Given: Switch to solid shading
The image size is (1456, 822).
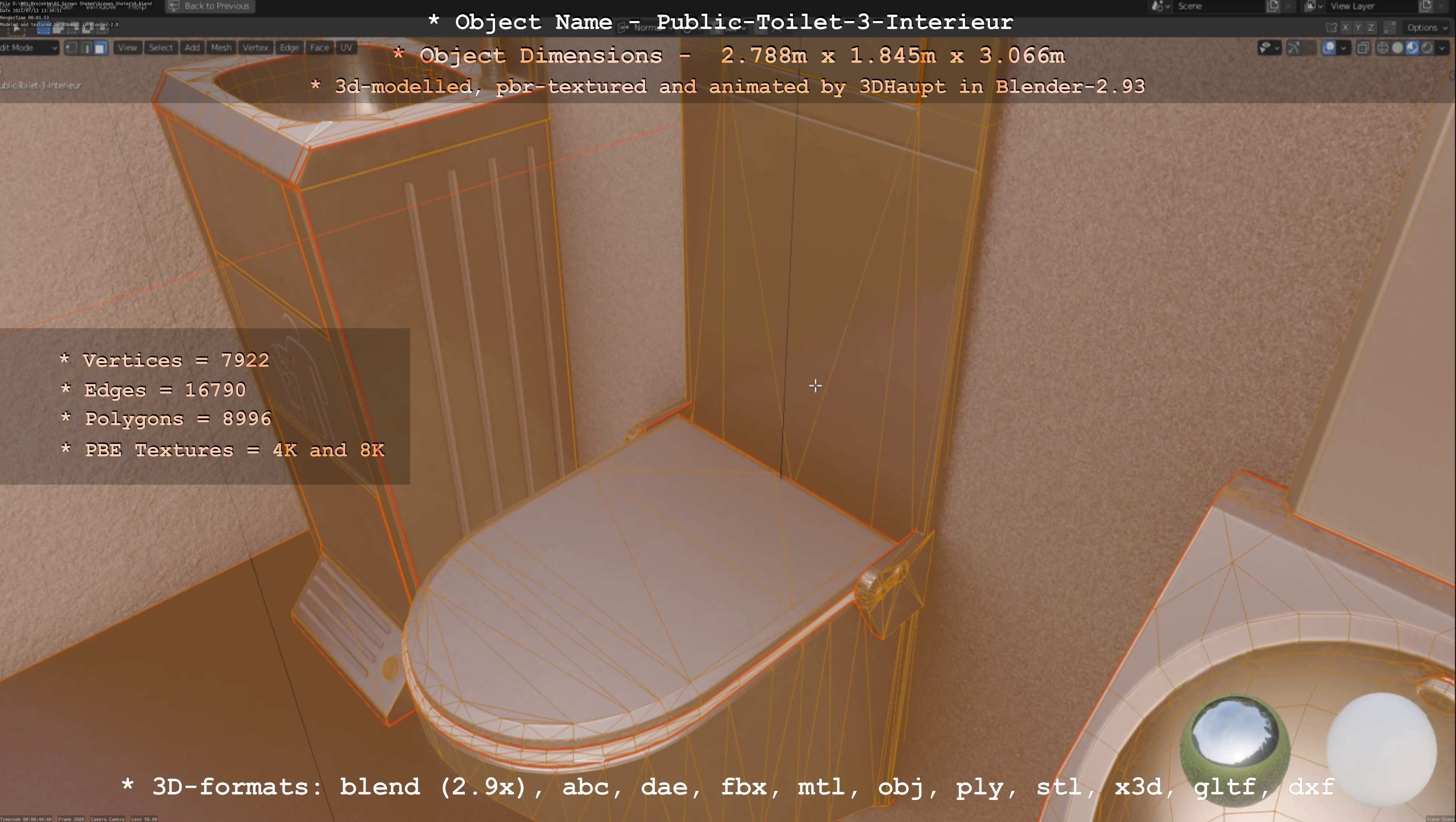Looking at the screenshot, I should coord(1397,48).
